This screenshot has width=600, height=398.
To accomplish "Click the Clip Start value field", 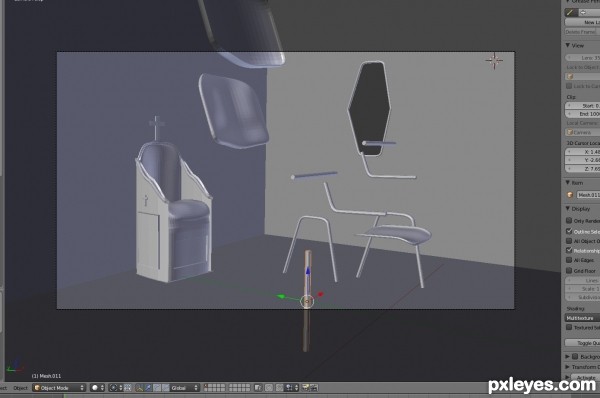I will point(582,106).
